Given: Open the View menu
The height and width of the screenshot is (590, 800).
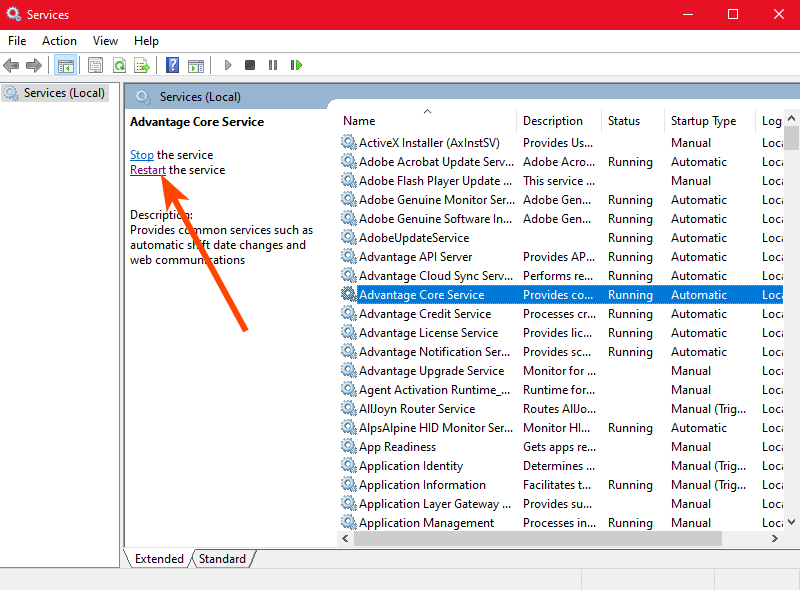Looking at the screenshot, I should point(105,41).
